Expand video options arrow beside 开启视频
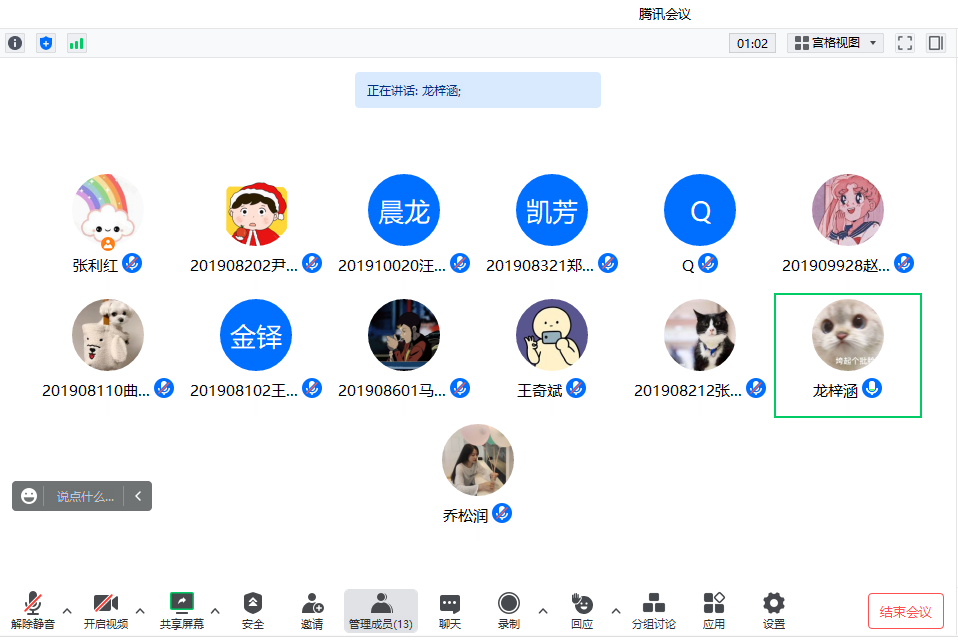Screen dimensions: 958x640 140,610
